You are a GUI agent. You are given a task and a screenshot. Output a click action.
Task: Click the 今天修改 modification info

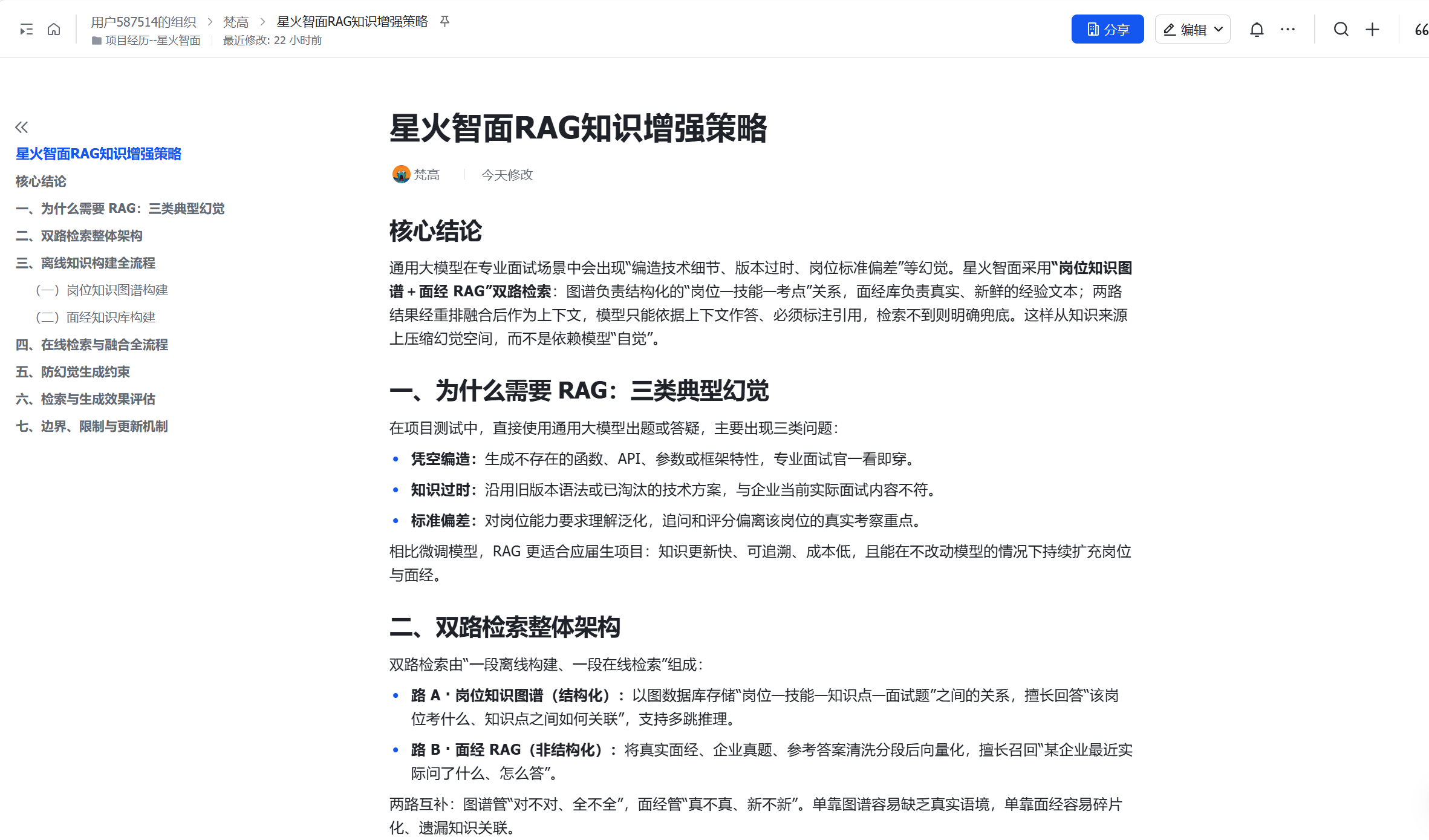[507, 175]
